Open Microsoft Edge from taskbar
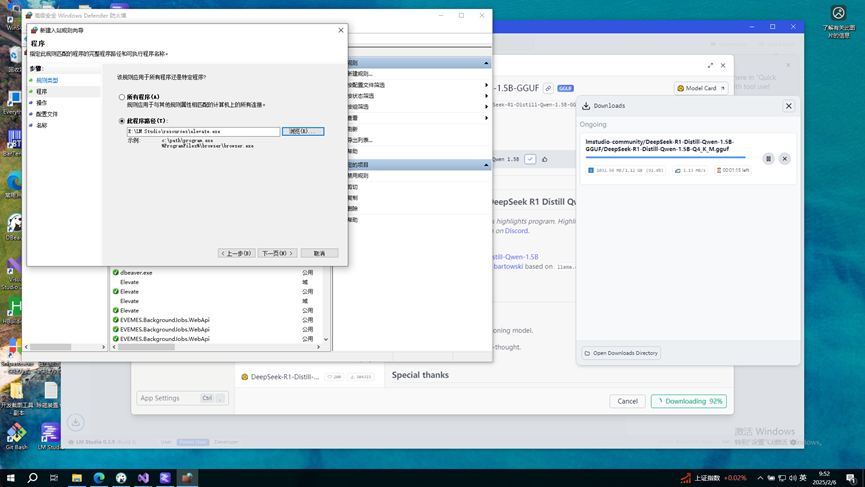The height and width of the screenshot is (487, 865). (99, 478)
